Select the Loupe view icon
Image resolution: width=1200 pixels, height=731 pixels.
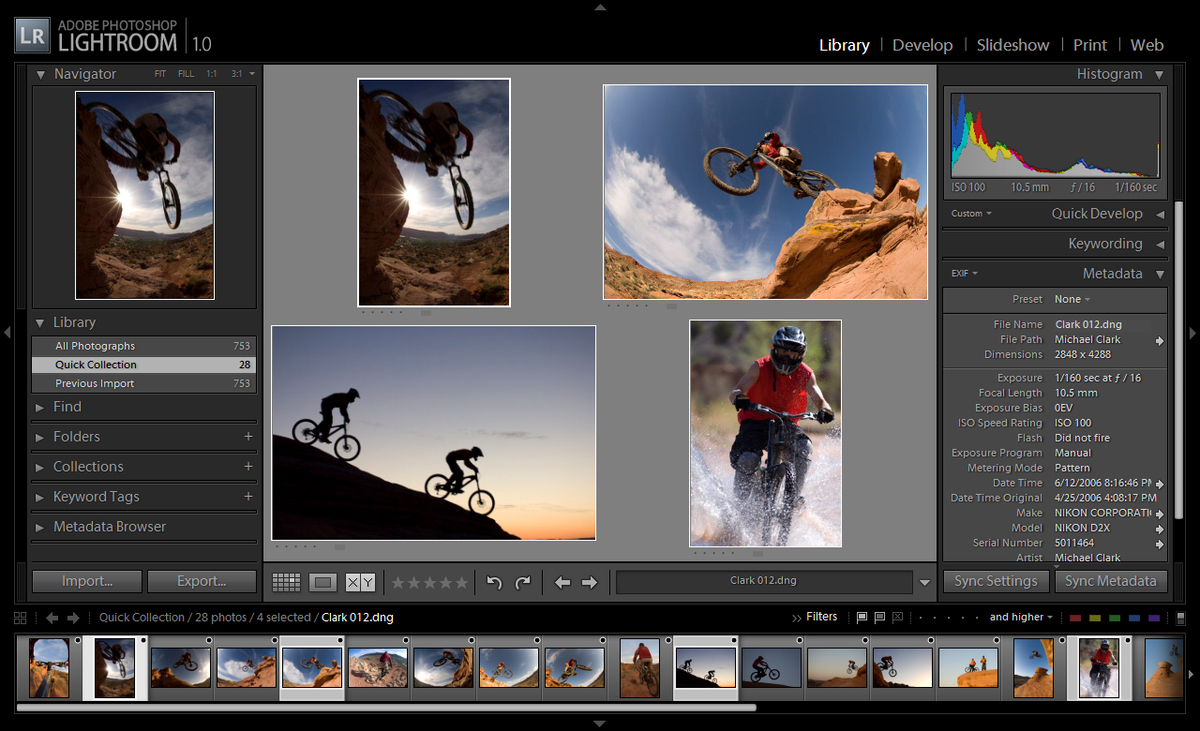pyautogui.click(x=322, y=581)
